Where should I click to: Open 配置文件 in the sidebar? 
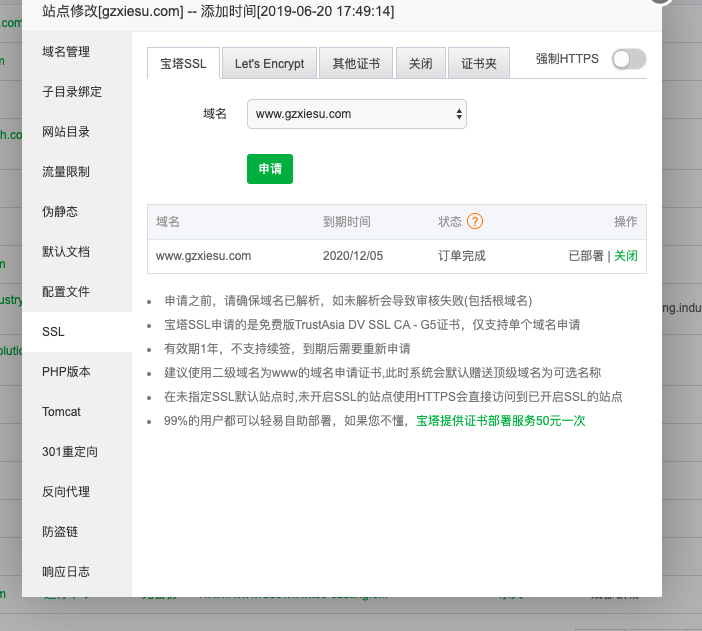(x=77, y=292)
